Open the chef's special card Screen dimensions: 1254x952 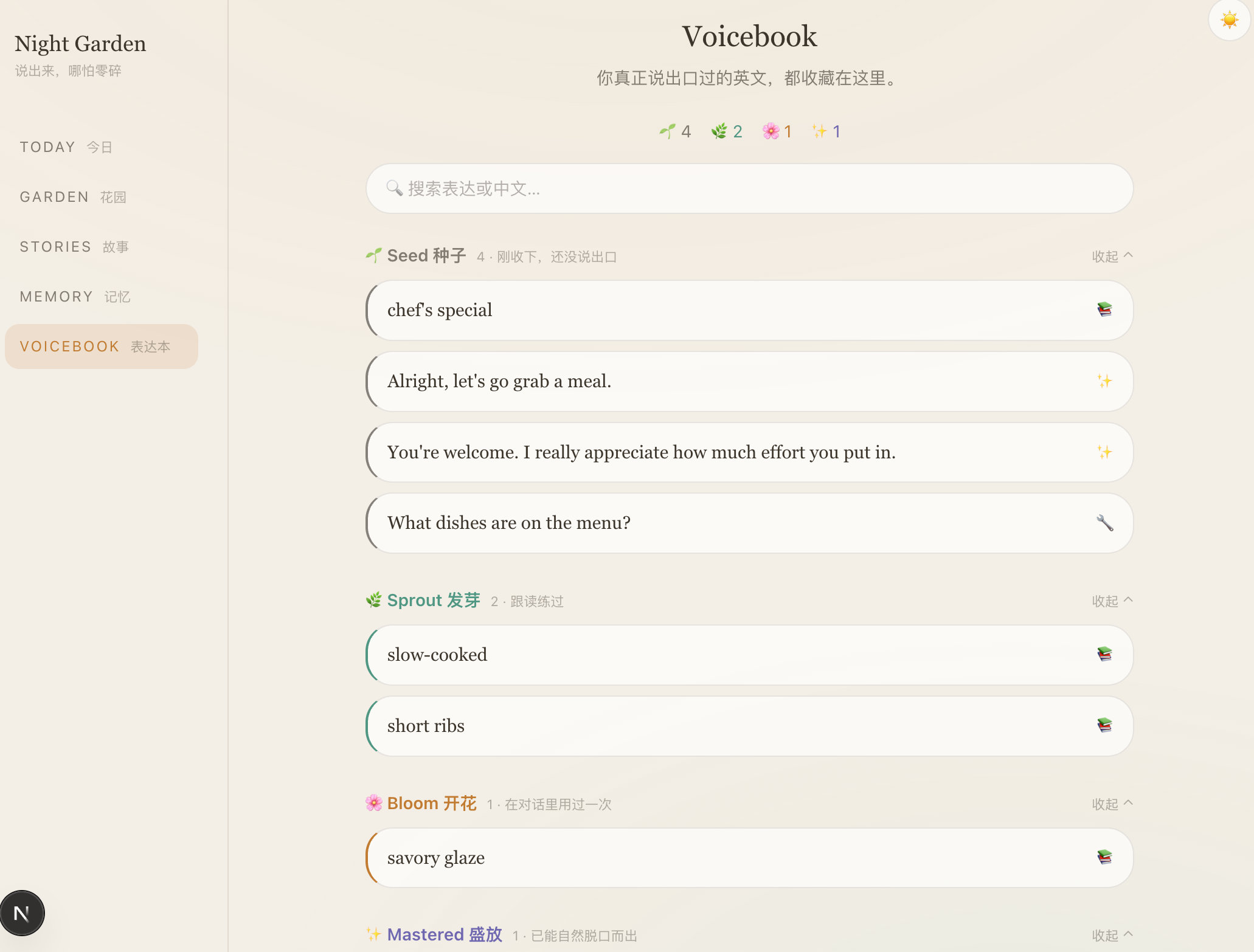point(749,310)
